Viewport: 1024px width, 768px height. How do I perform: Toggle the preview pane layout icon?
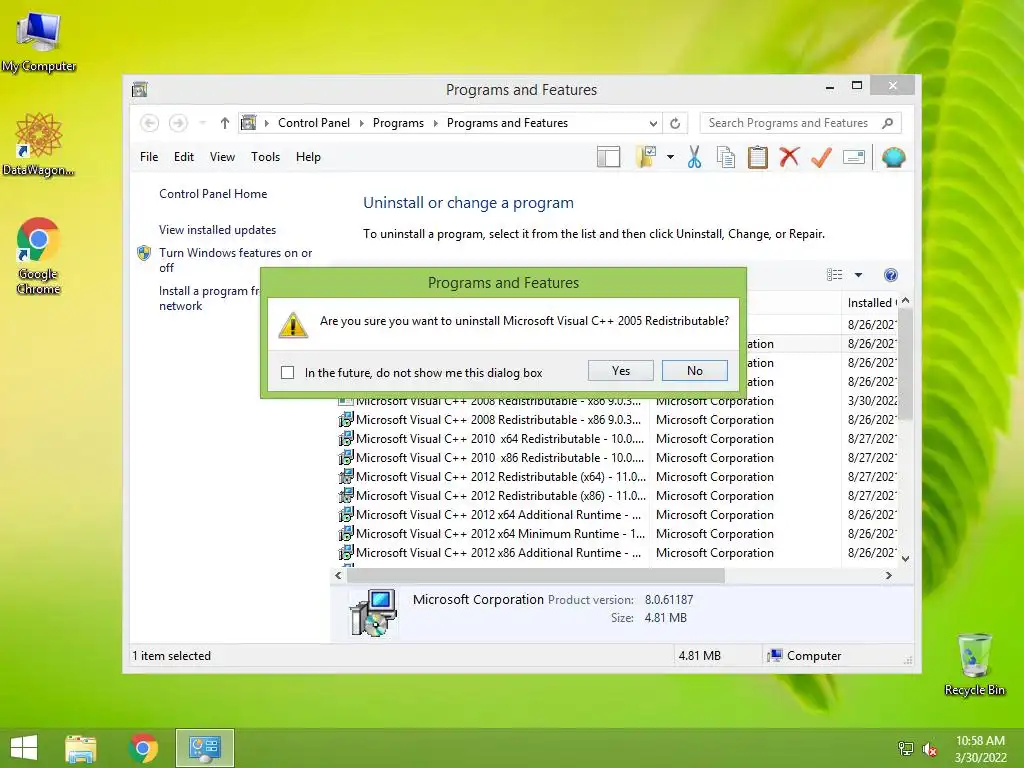[609, 157]
